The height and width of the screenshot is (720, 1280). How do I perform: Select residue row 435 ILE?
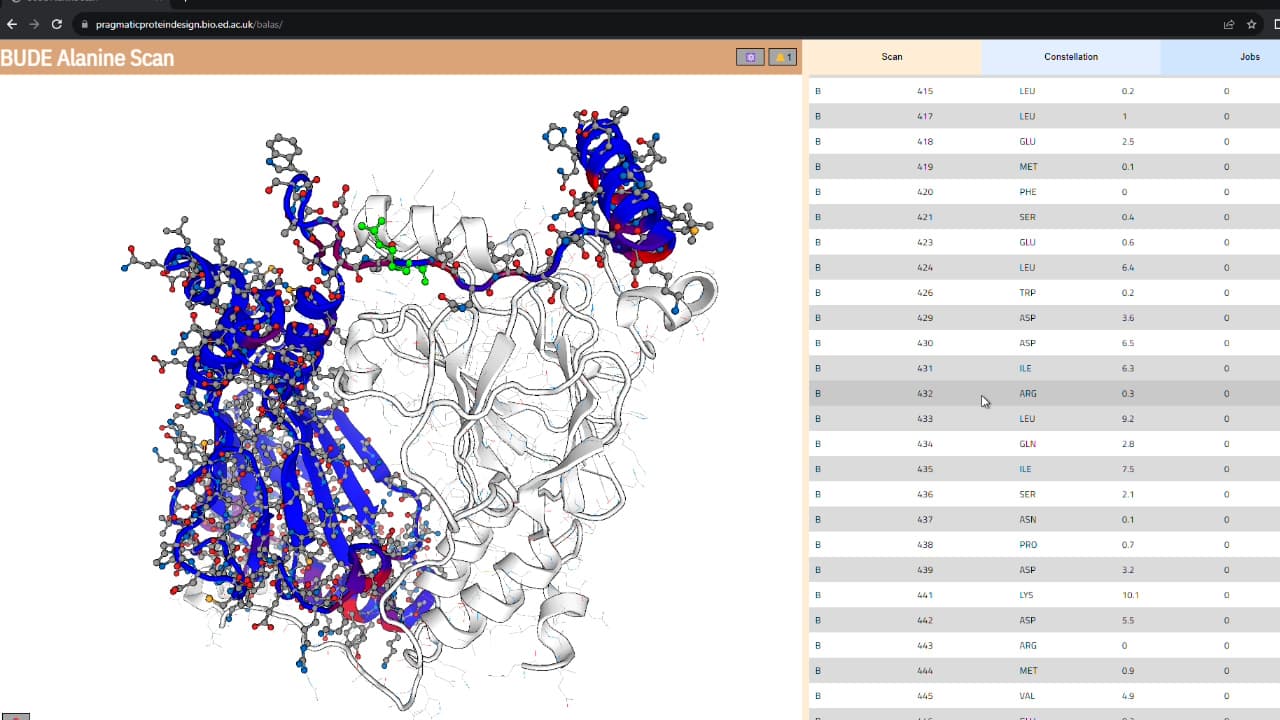click(1044, 469)
